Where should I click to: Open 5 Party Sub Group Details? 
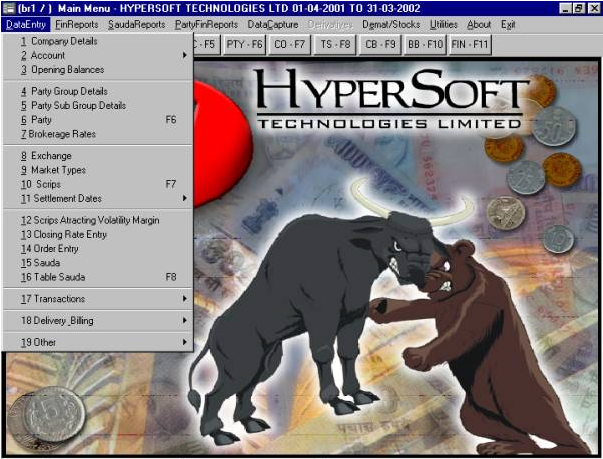pos(98,106)
